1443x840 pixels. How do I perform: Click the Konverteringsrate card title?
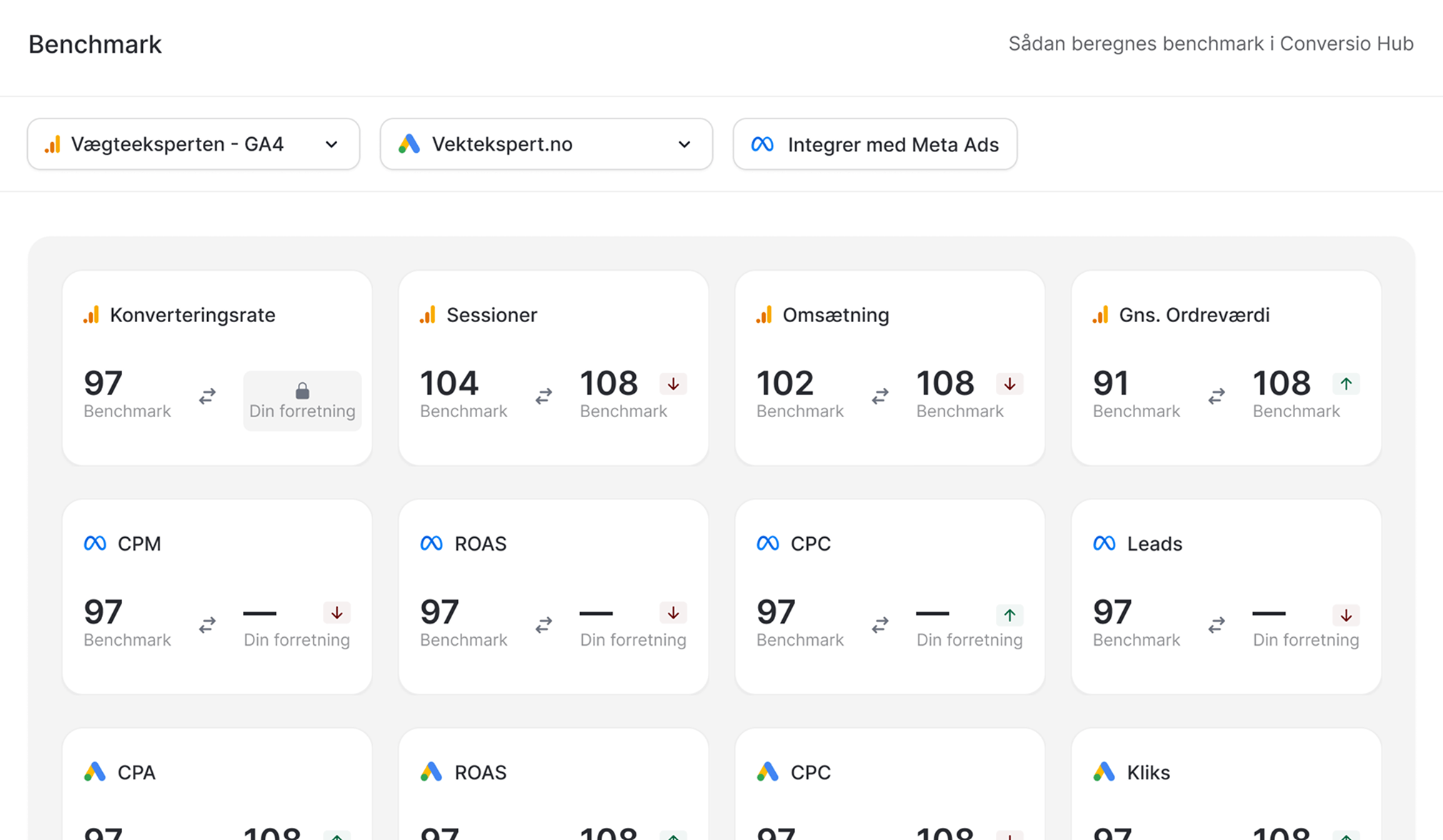click(193, 315)
